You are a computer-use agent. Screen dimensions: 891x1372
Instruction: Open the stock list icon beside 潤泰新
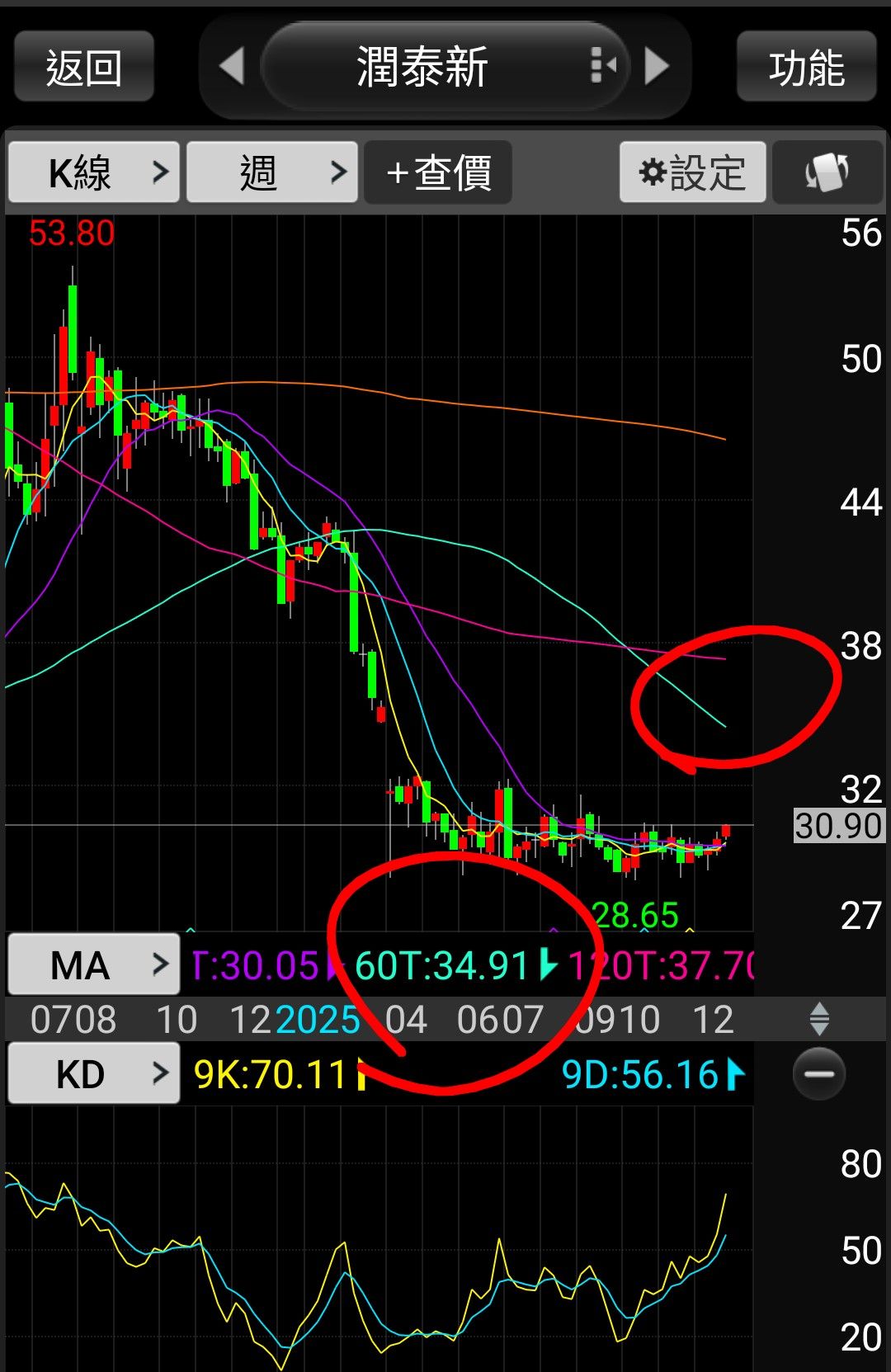tap(603, 65)
